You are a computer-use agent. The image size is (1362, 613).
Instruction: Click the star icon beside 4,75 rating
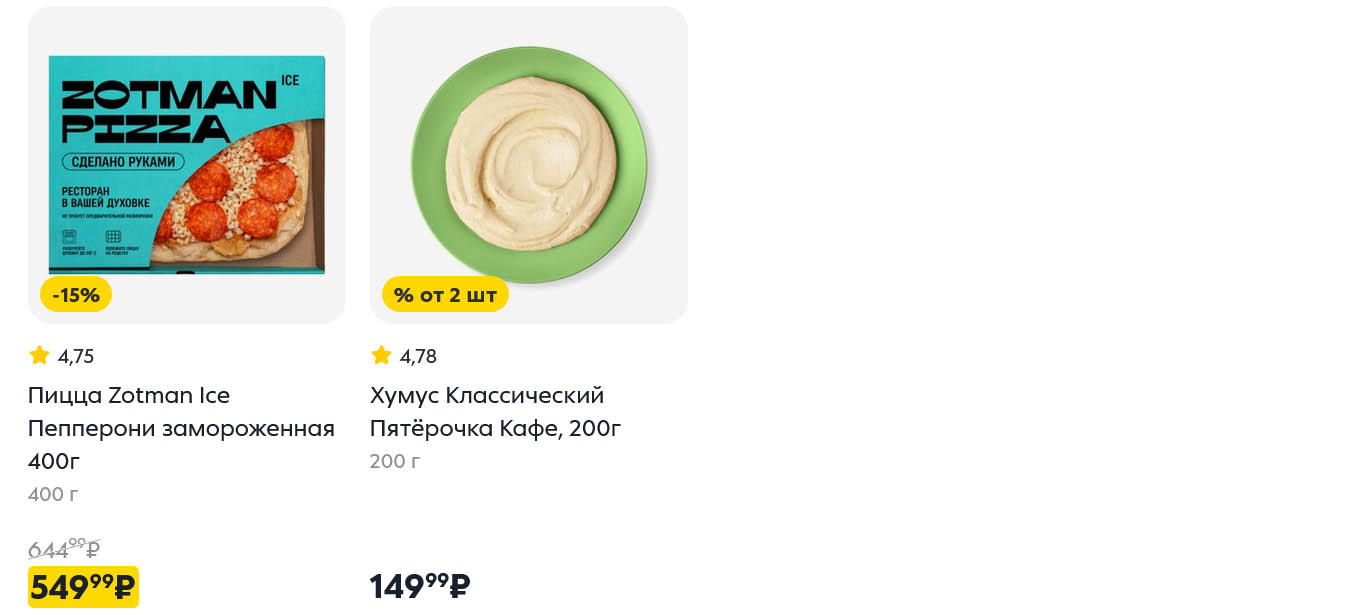tap(39, 355)
